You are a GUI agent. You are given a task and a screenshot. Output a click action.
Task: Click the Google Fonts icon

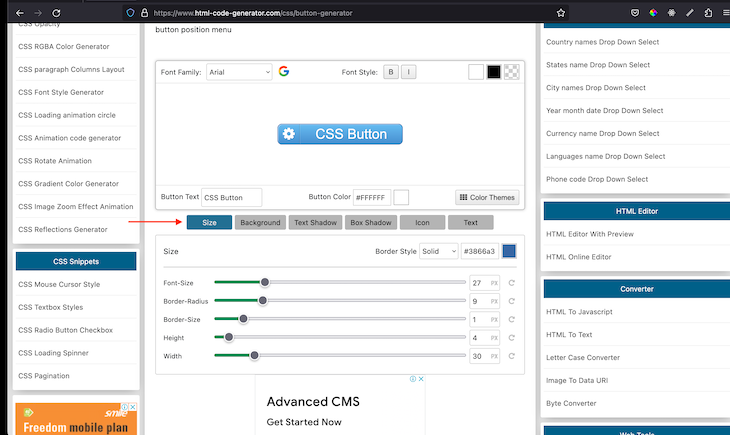[284, 72]
